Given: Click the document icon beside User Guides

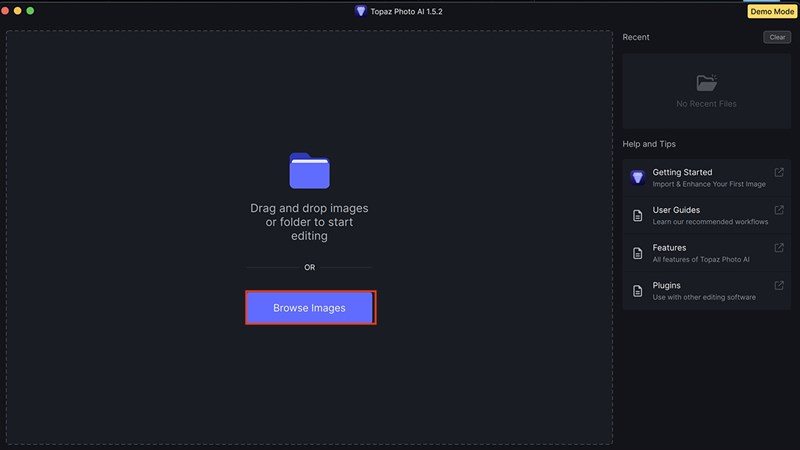Looking at the screenshot, I should click(637, 215).
